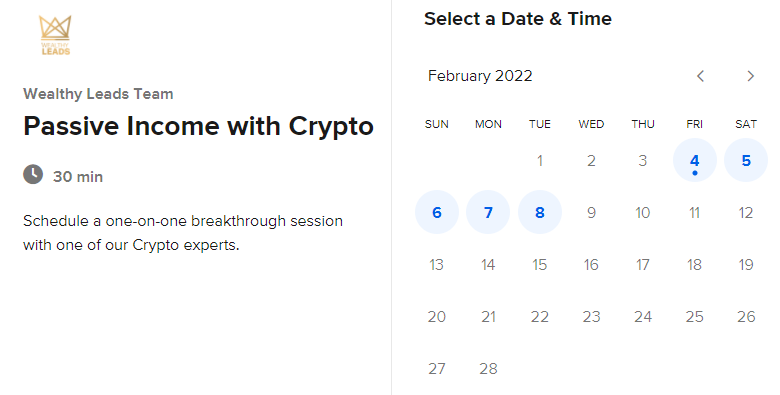Click Passive Income with Crypto heading
Screen dimensions: 780x395
coord(198,126)
